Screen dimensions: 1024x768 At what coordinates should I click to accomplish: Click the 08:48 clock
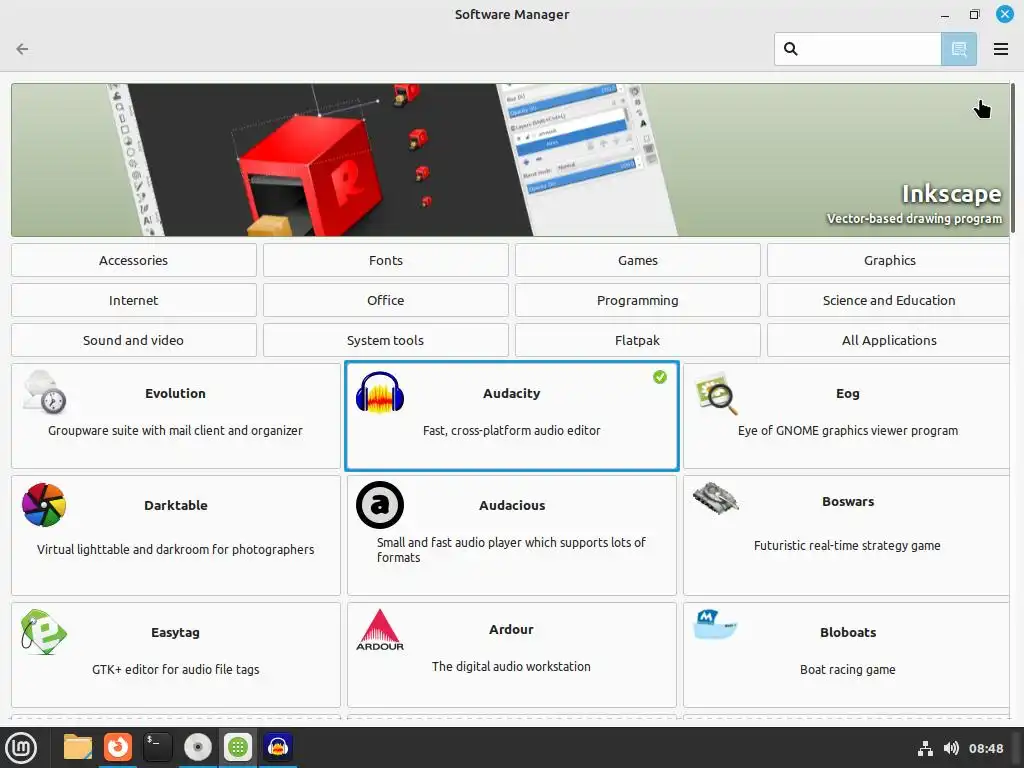tap(985, 748)
